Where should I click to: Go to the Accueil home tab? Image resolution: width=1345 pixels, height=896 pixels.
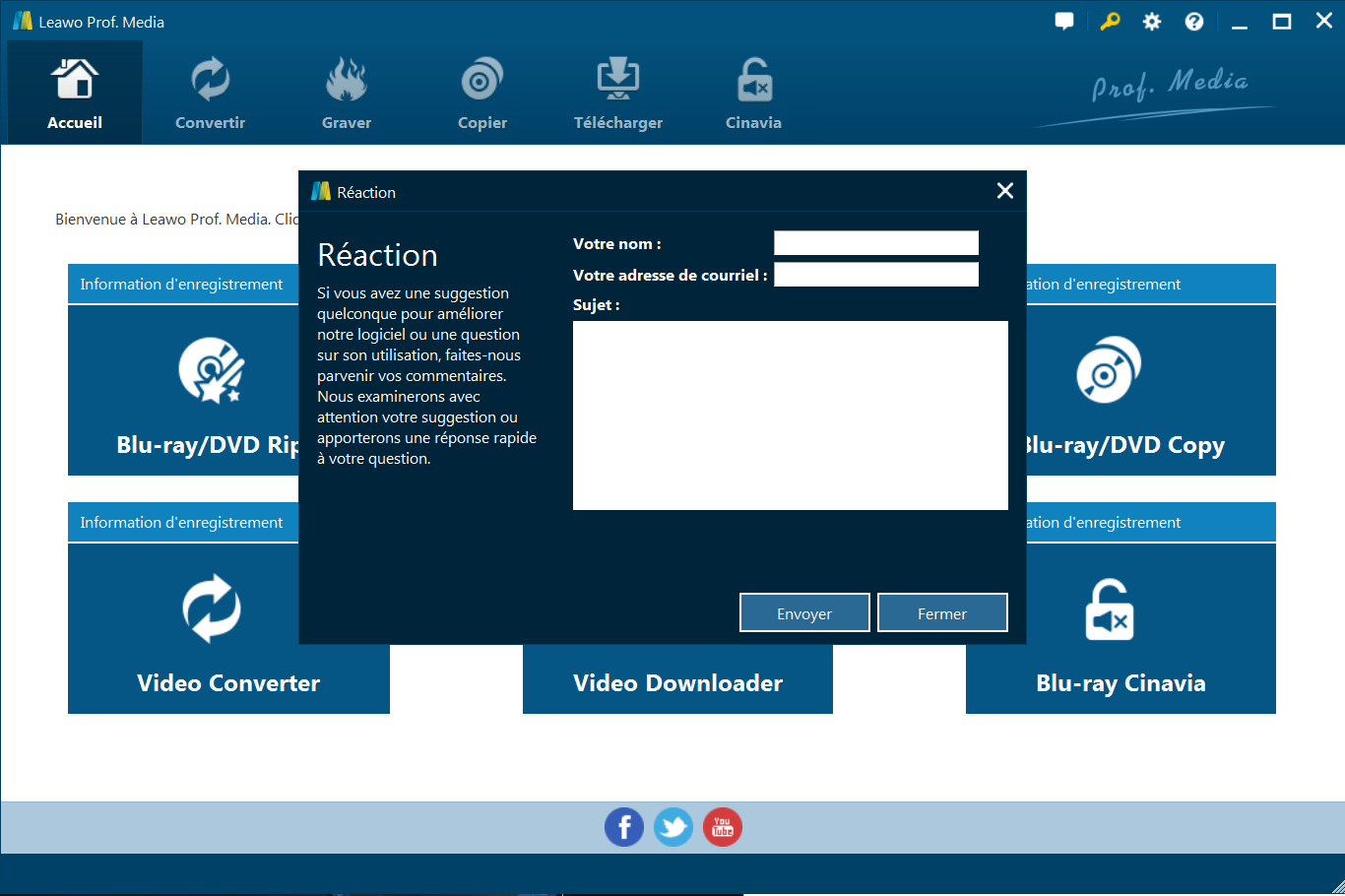coord(75,94)
